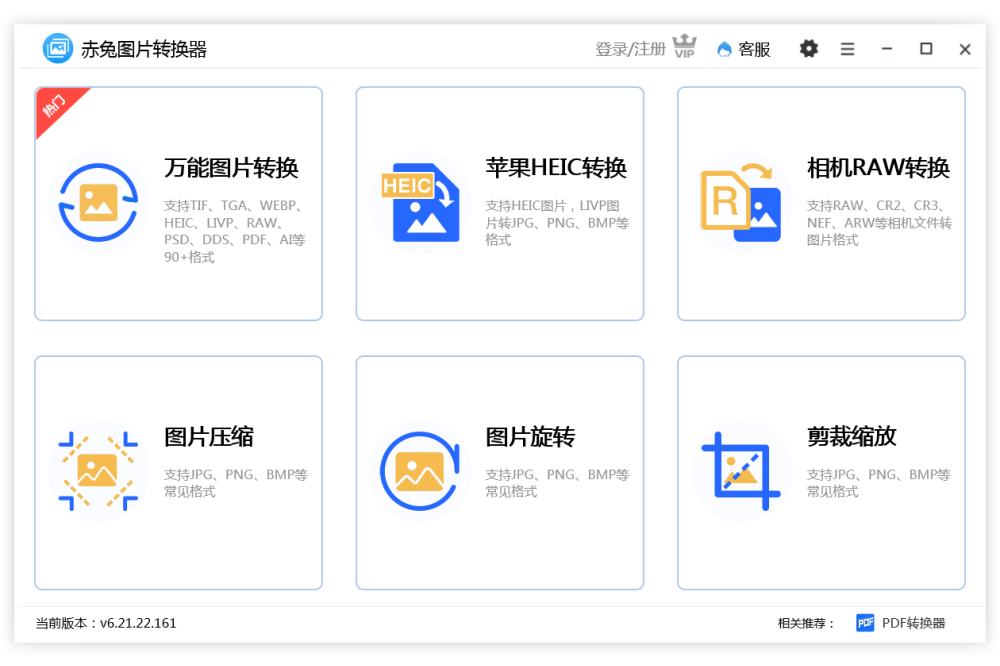Screen dimensions: 1000x666
Task: Open the 图片压缩 feature title
Action: [209, 437]
